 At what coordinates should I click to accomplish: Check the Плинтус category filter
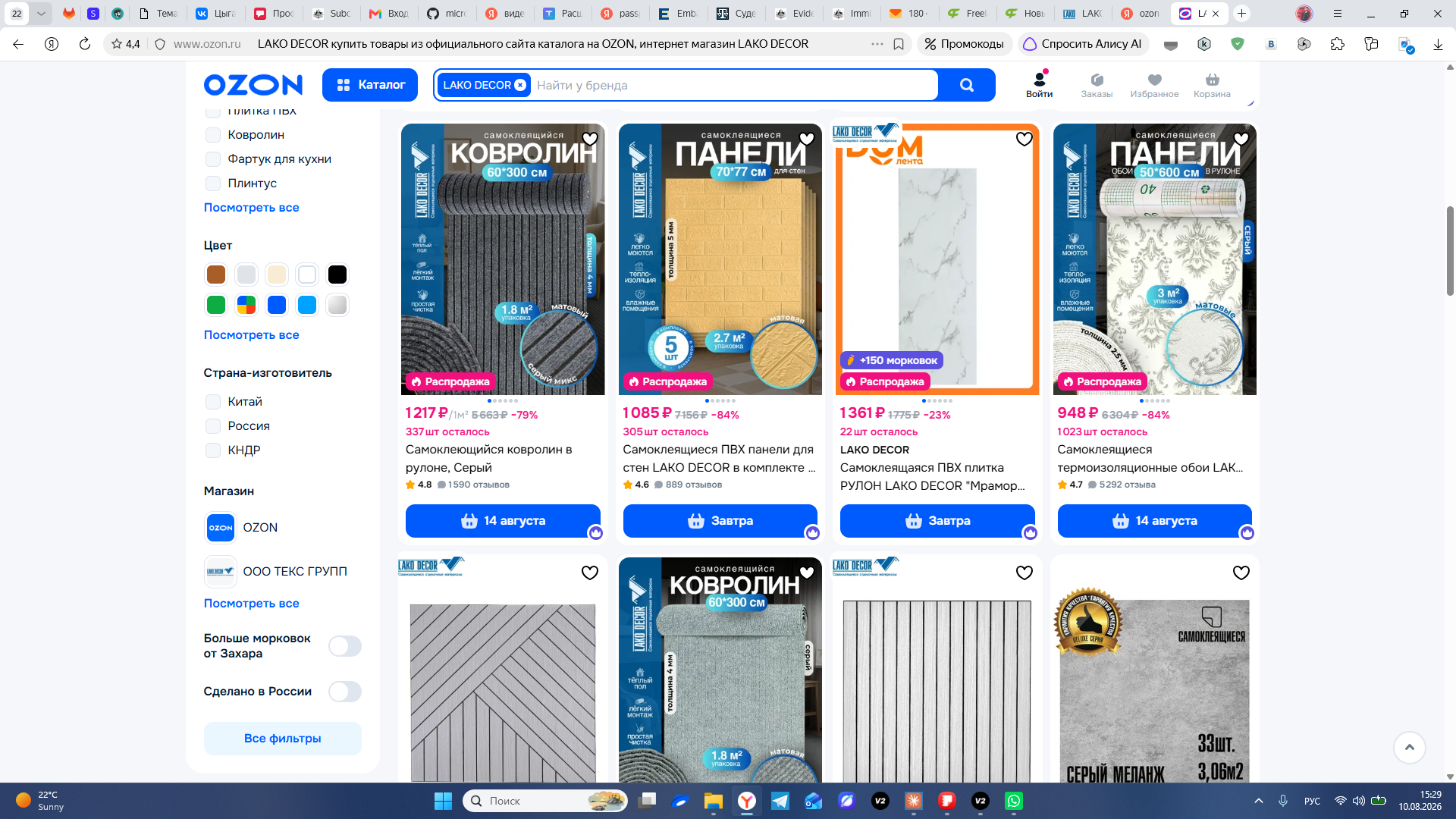(213, 184)
